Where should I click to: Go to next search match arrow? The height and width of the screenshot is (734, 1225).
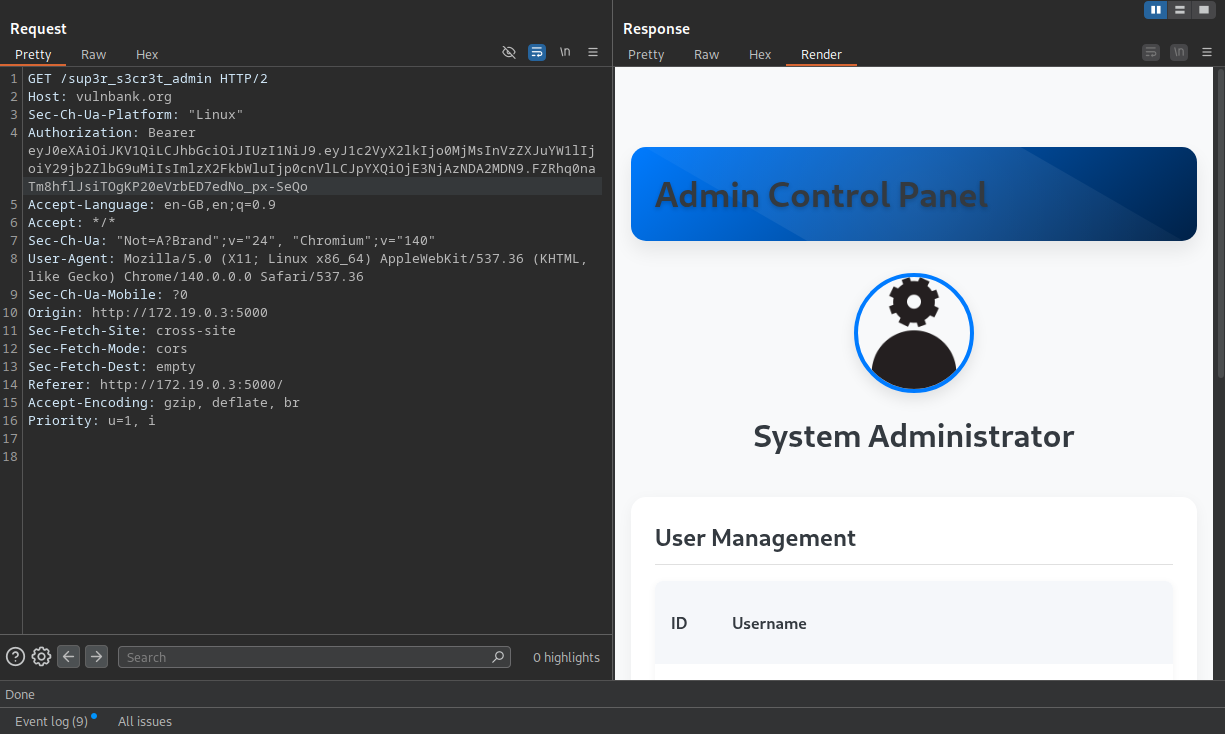tap(96, 657)
